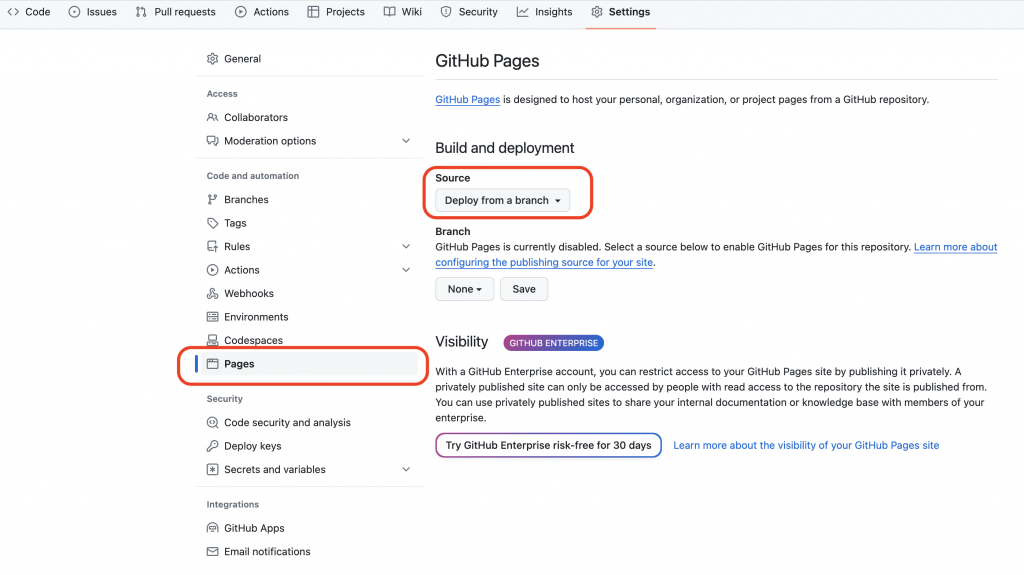The height and width of the screenshot is (575, 1024).
Task: Click 'Try GitHub Enterprise risk-free' button
Action: [x=548, y=445]
